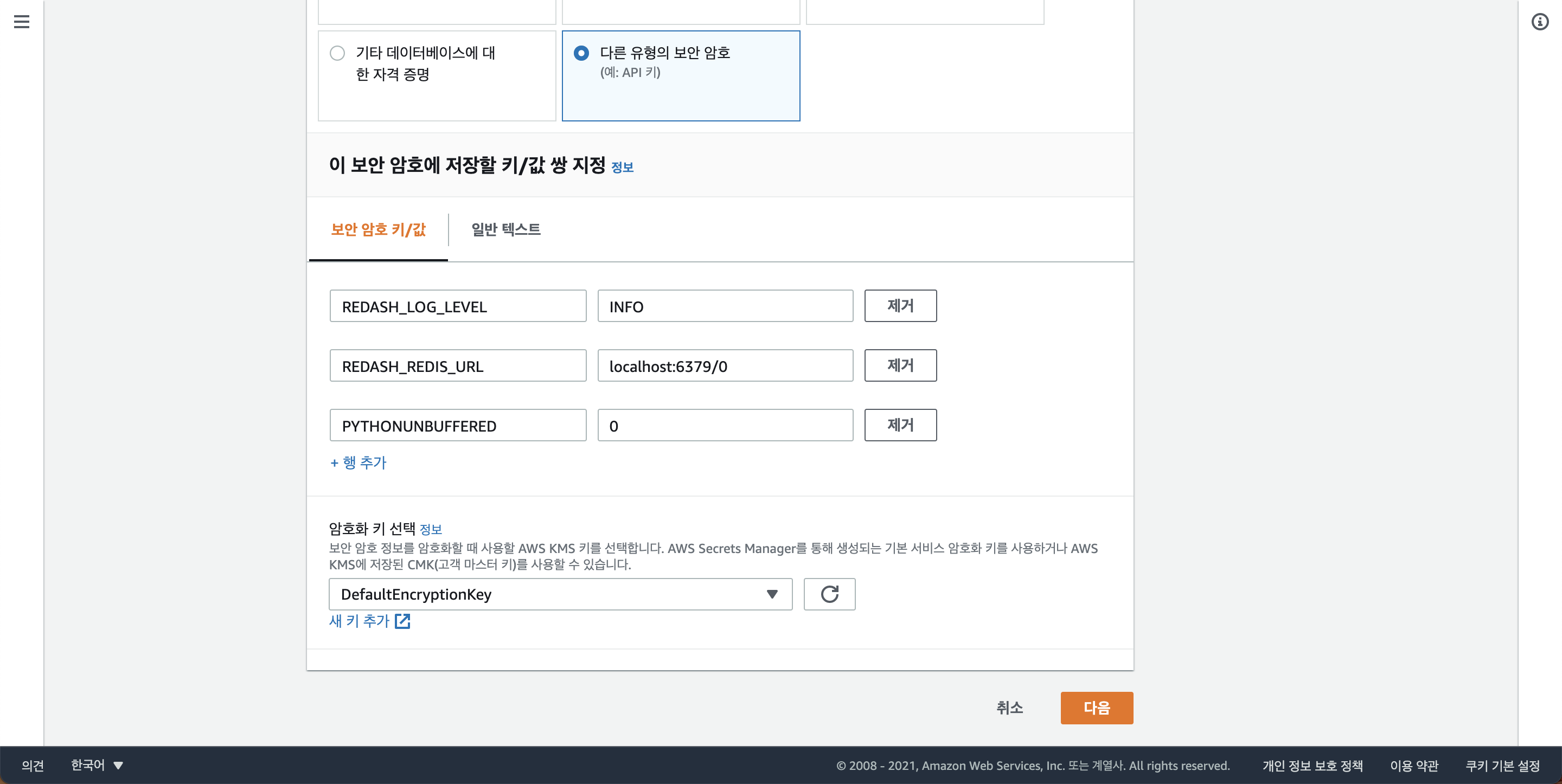
Task: Remove the PYTHONUNBUFFERED row
Action: point(900,425)
